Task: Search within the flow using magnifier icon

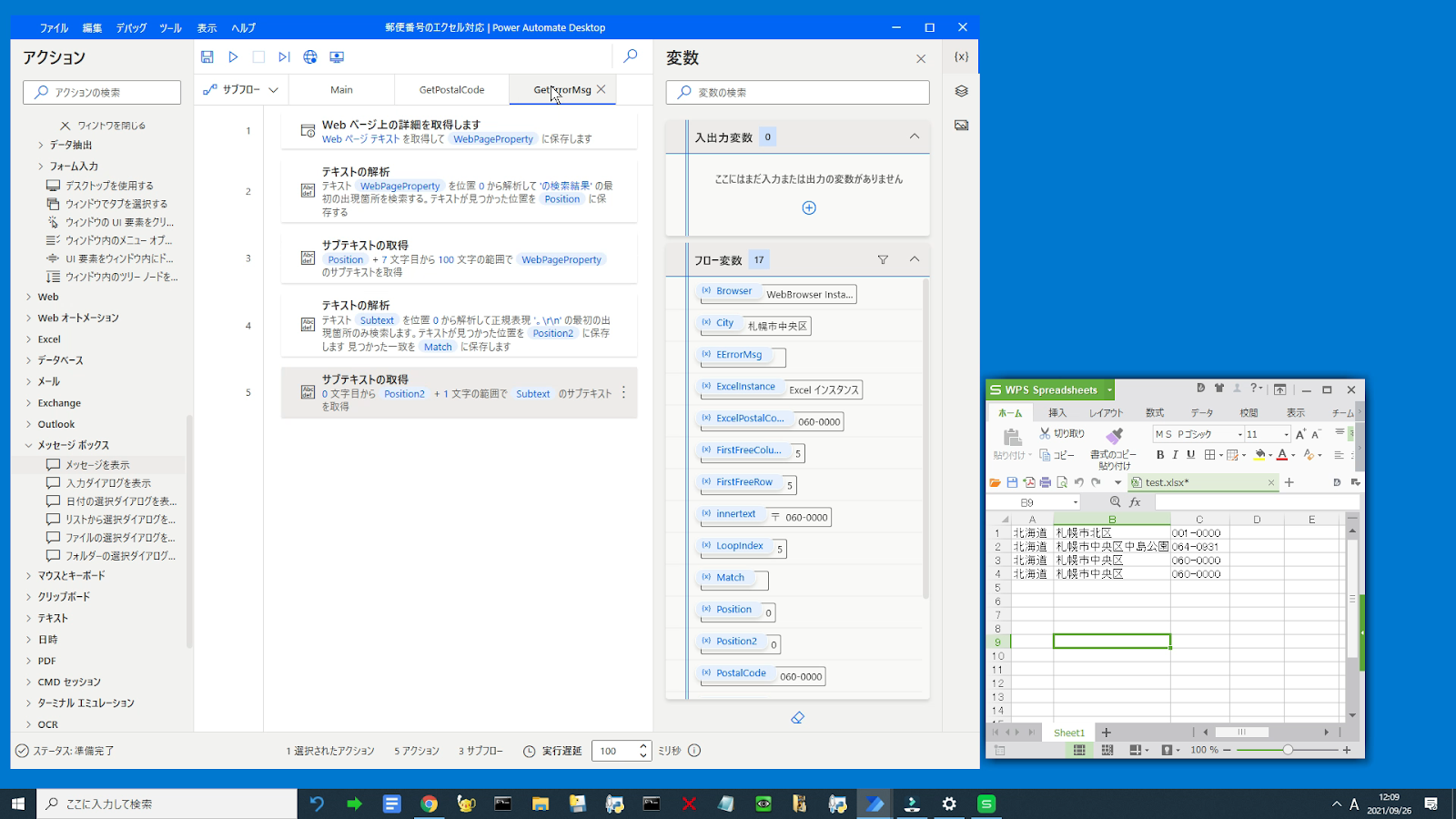Action: point(630,56)
